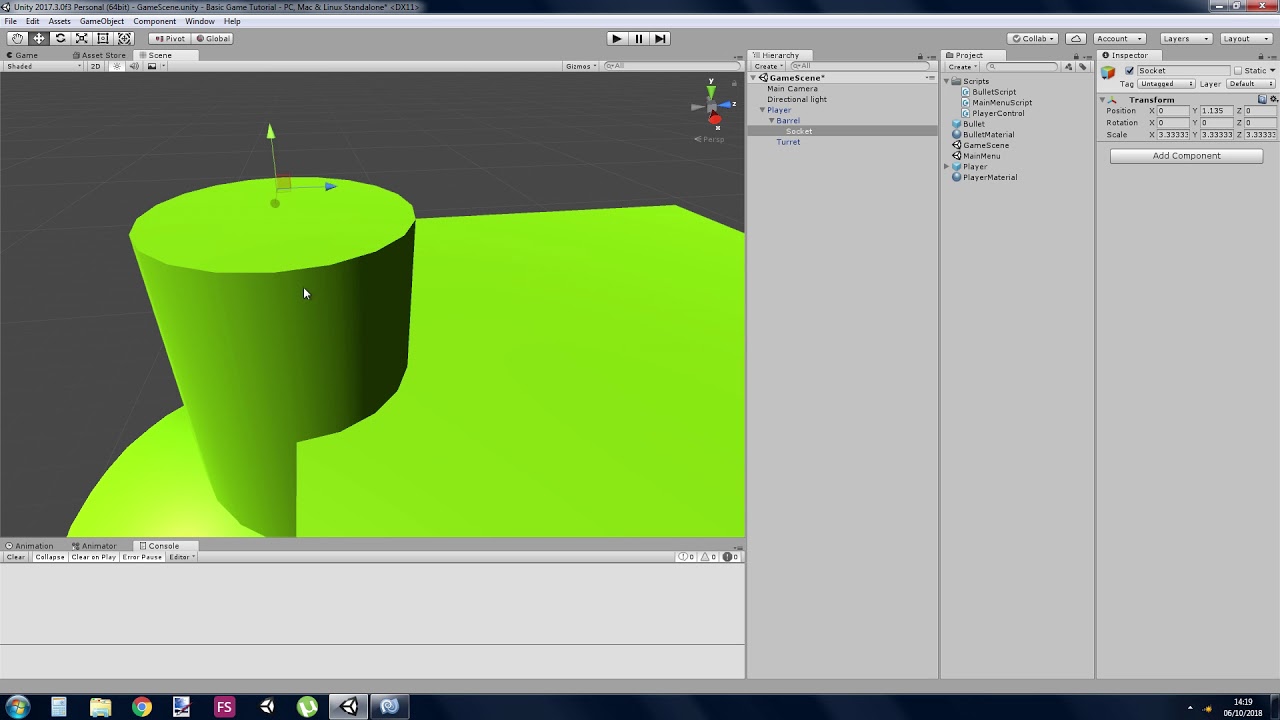Click the Step frame button
Viewport: 1280px width, 720px height.
[660, 38]
